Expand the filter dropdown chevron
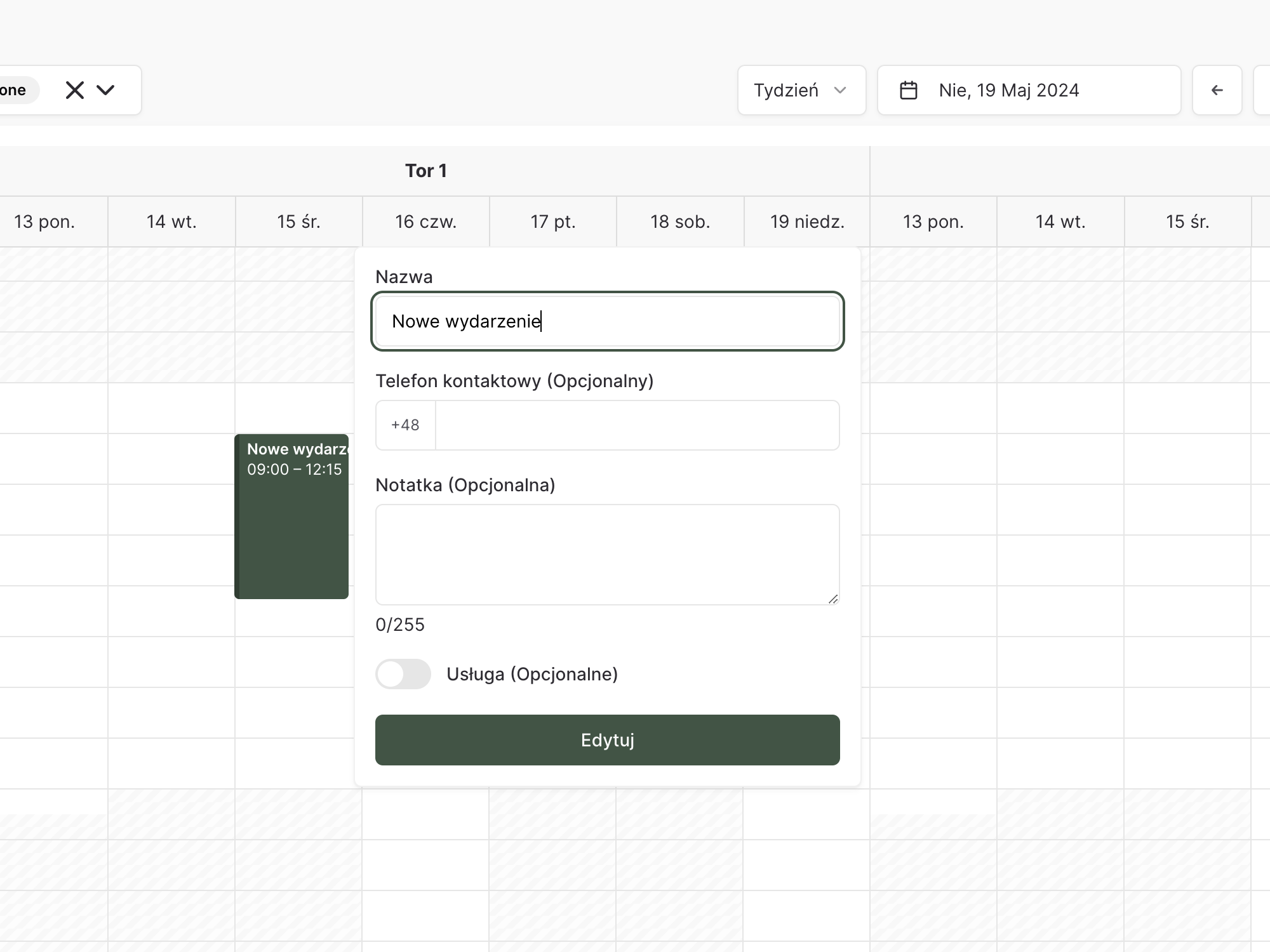Viewport: 1270px width, 952px height. coord(105,90)
